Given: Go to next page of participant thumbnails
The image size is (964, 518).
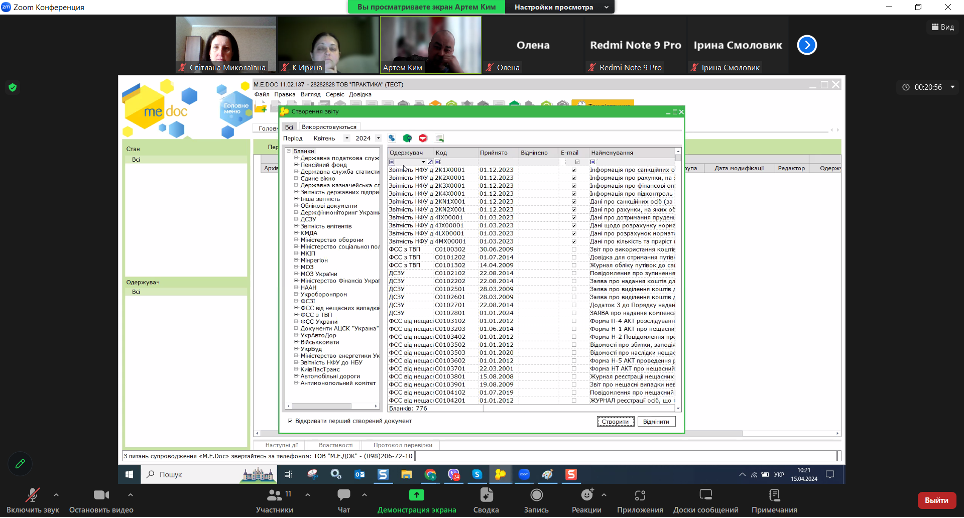Looking at the screenshot, I should (807, 45).
